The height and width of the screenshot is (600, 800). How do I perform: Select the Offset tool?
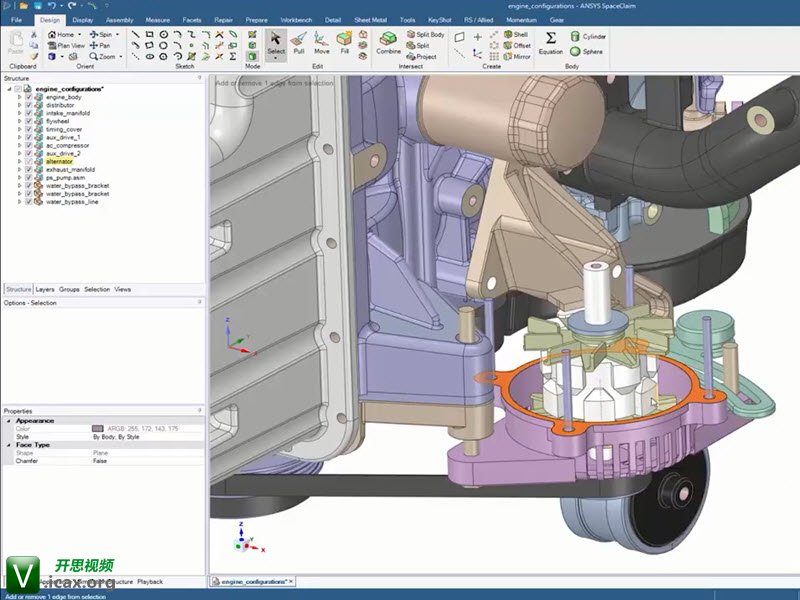click(517, 45)
